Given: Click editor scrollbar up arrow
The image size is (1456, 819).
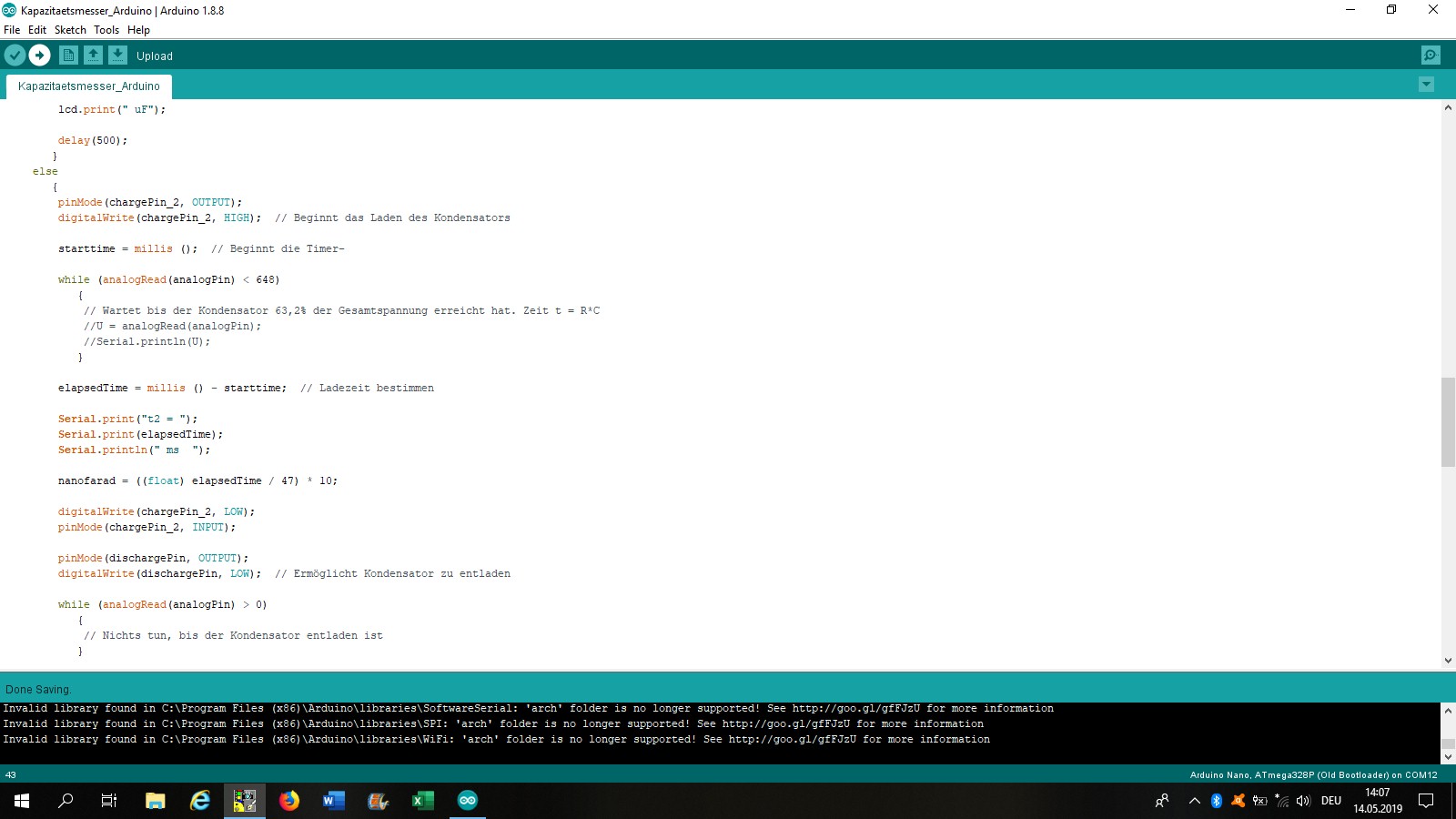Looking at the screenshot, I should [x=1448, y=107].
